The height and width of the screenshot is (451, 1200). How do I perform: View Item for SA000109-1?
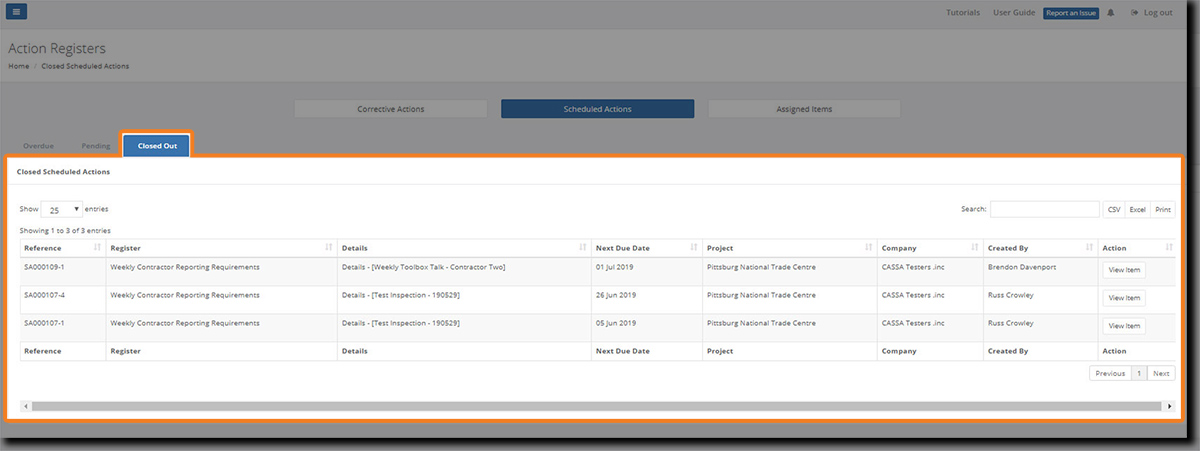pyautogui.click(x=1124, y=270)
